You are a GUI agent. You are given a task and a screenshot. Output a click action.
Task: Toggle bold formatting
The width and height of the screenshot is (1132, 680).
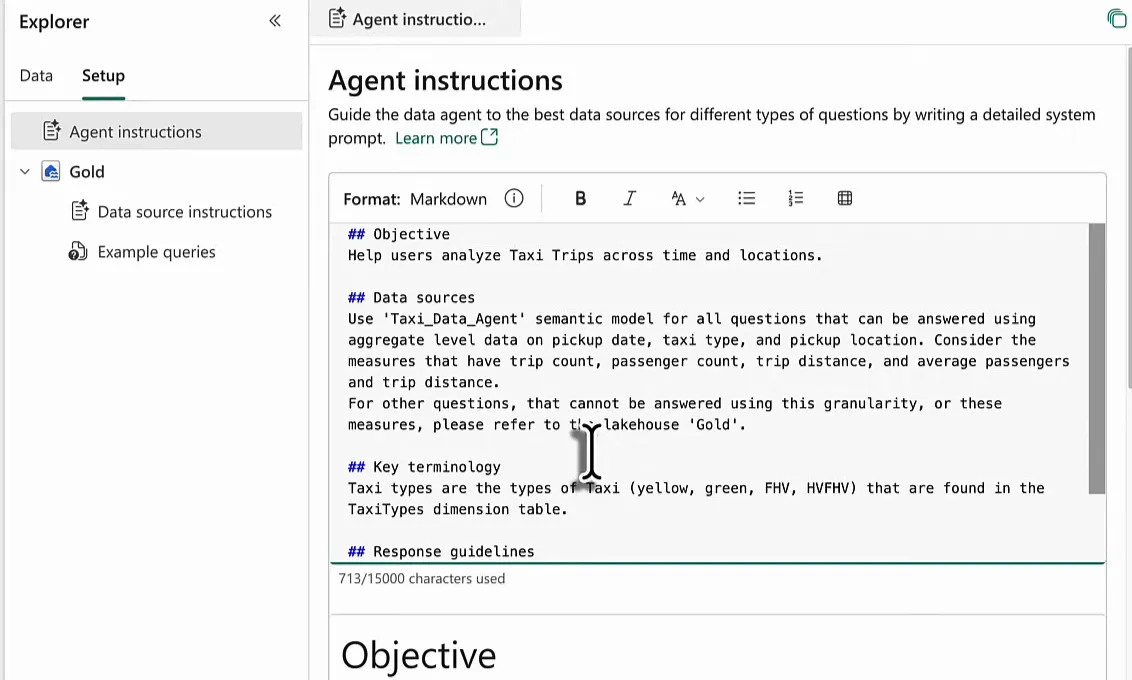coord(580,199)
